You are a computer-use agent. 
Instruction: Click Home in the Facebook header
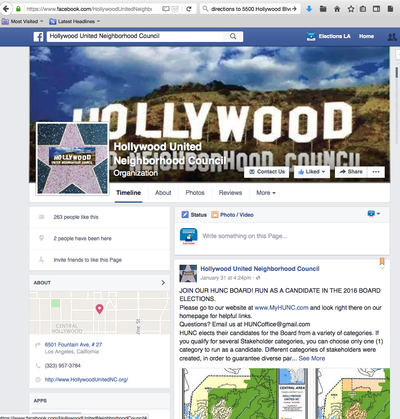click(366, 36)
